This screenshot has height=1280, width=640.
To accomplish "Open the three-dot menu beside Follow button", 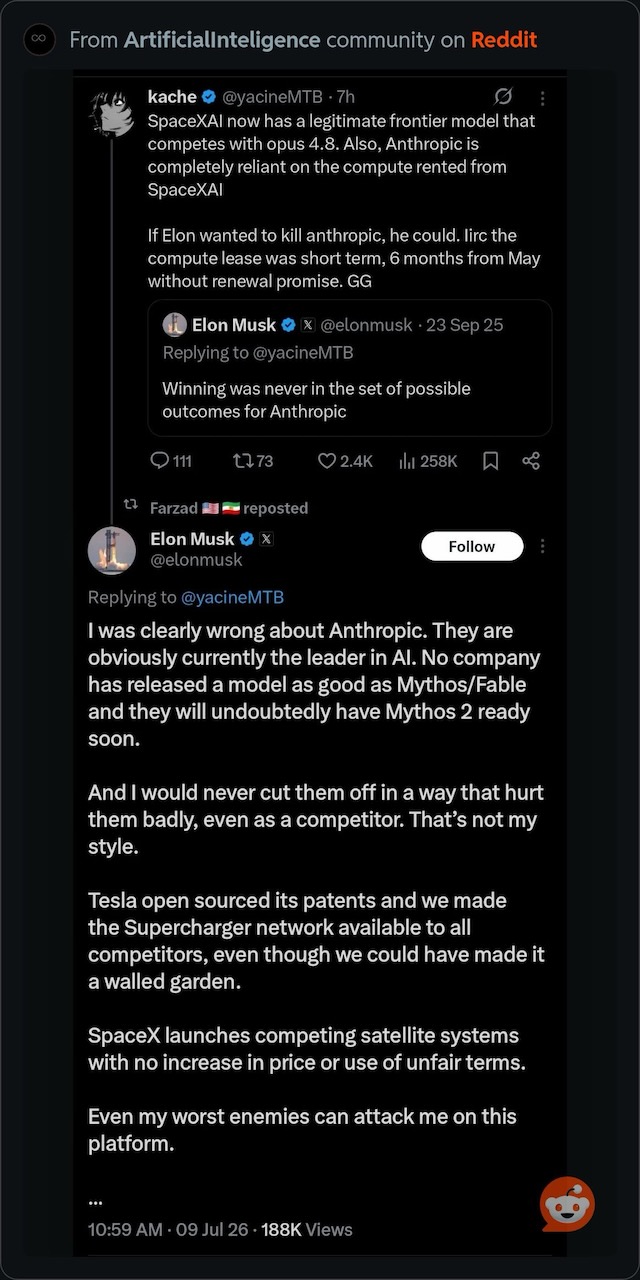I will (543, 546).
